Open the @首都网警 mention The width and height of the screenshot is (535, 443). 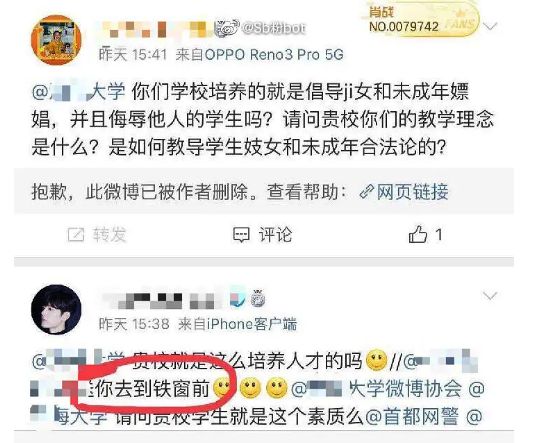(x=411, y=417)
